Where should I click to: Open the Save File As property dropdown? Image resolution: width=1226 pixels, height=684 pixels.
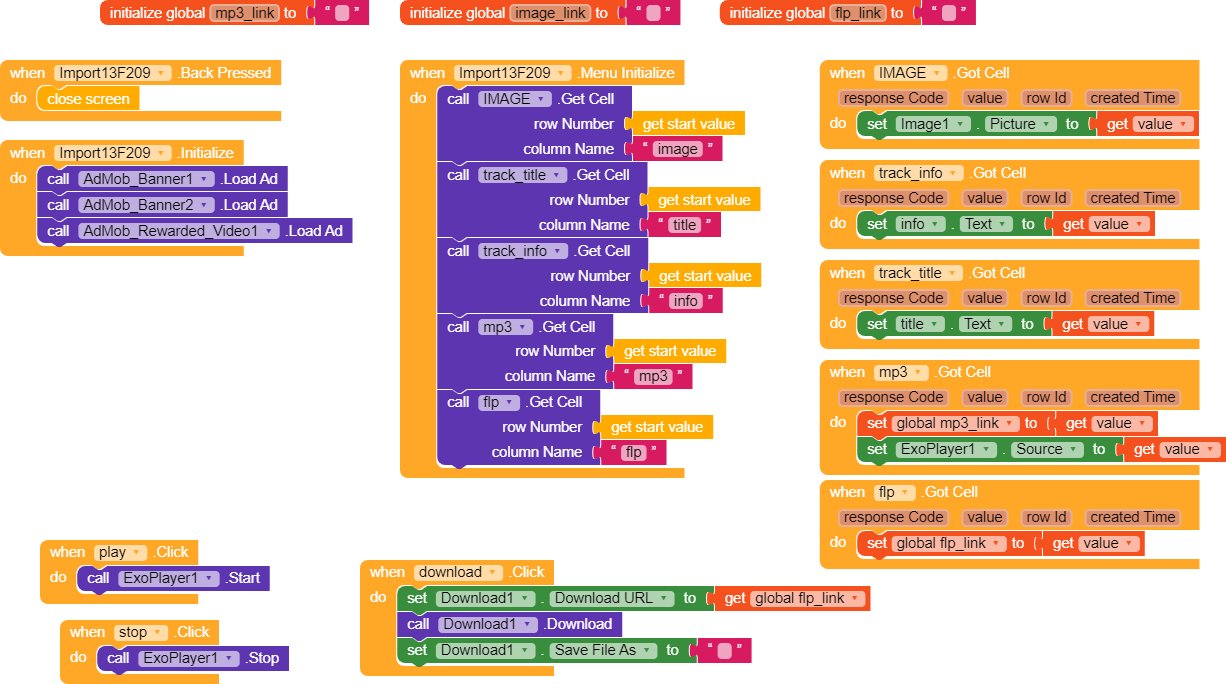pyautogui.click(x=603, y=650)
